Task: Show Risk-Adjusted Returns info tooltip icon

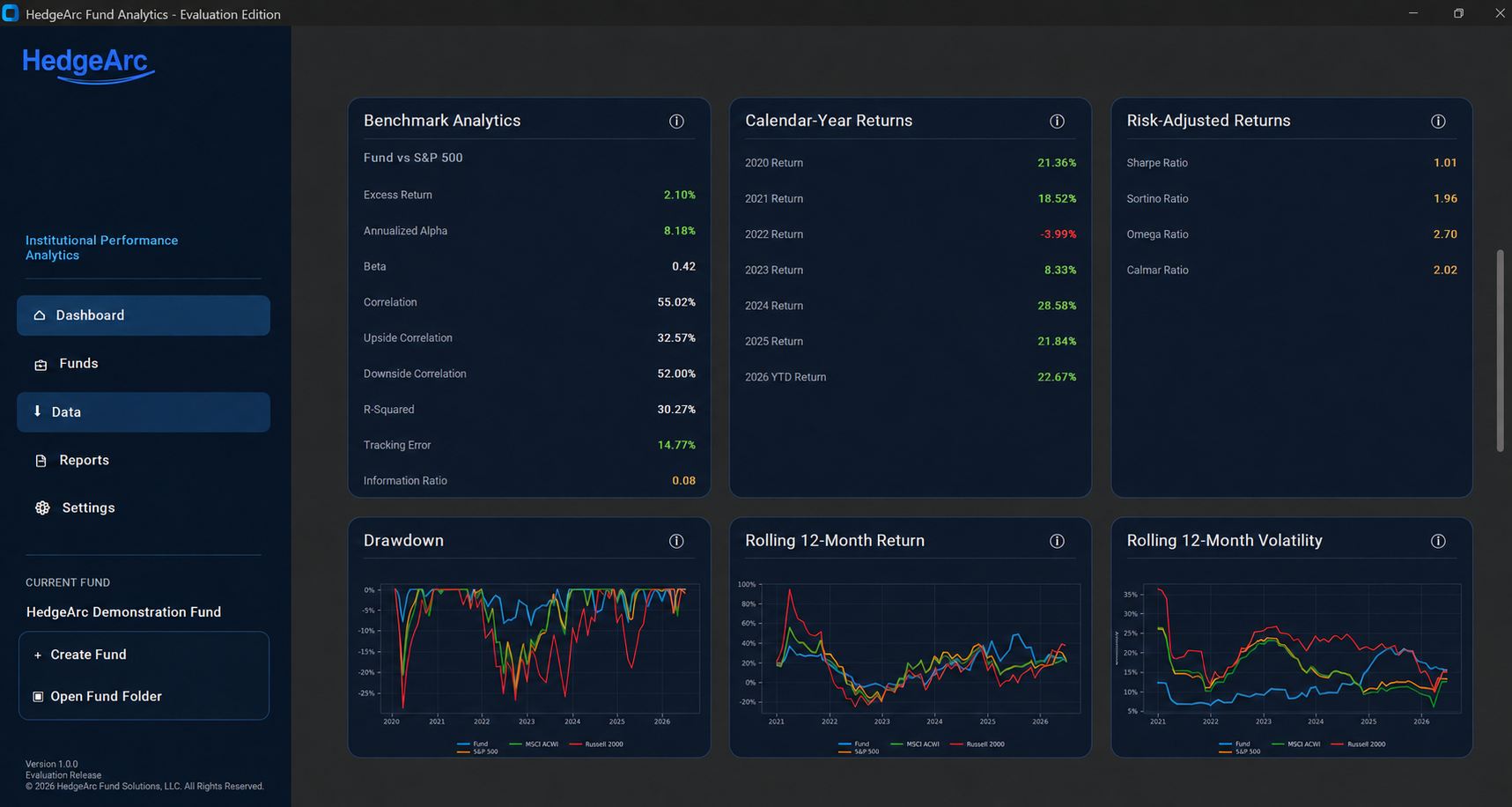Action: 1438,122
